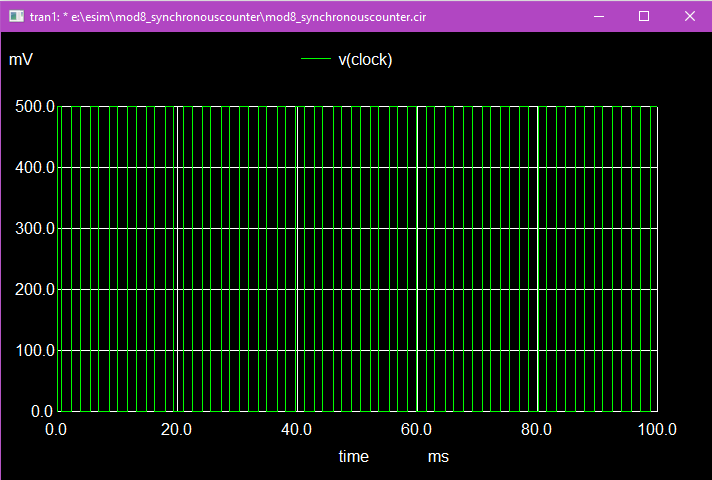Select the 400.0 y-axis label

pos(35,168)
